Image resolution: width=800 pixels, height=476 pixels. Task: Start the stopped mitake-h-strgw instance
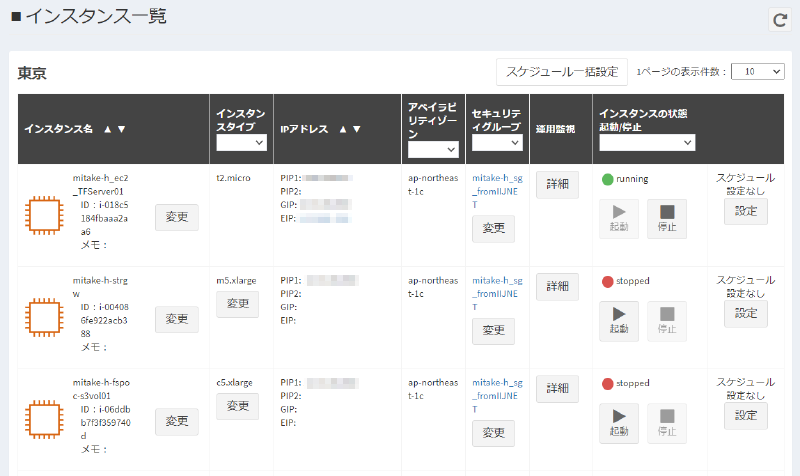point(618,321)
